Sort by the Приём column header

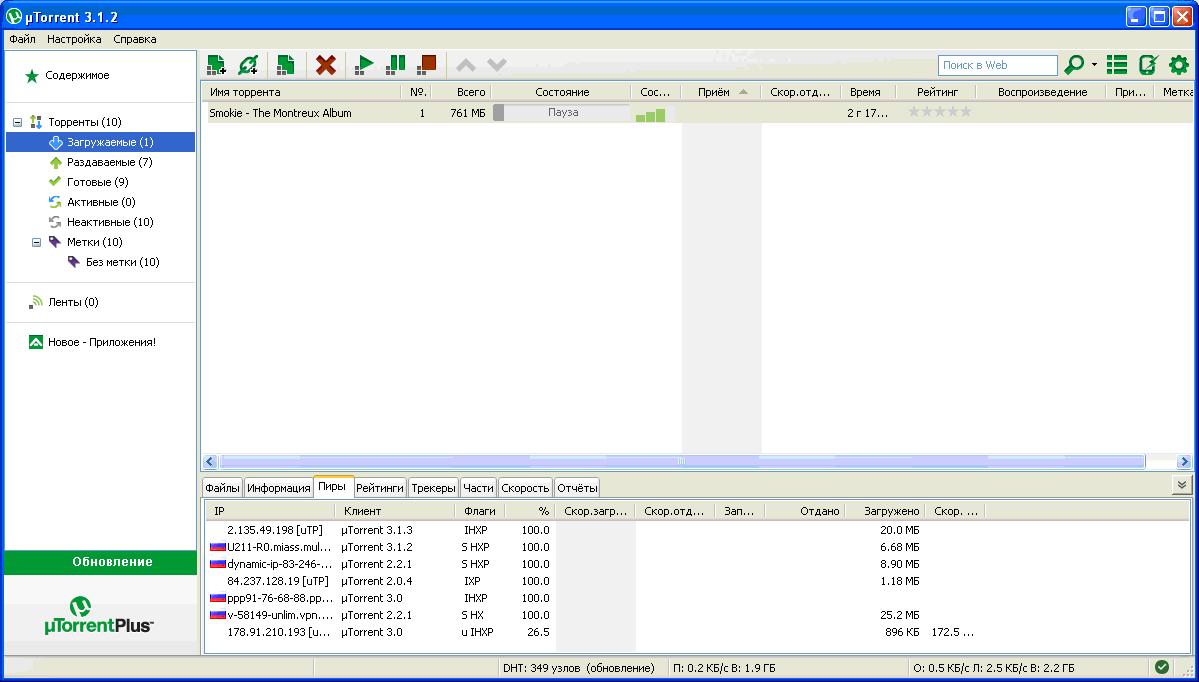pos(720,92)
